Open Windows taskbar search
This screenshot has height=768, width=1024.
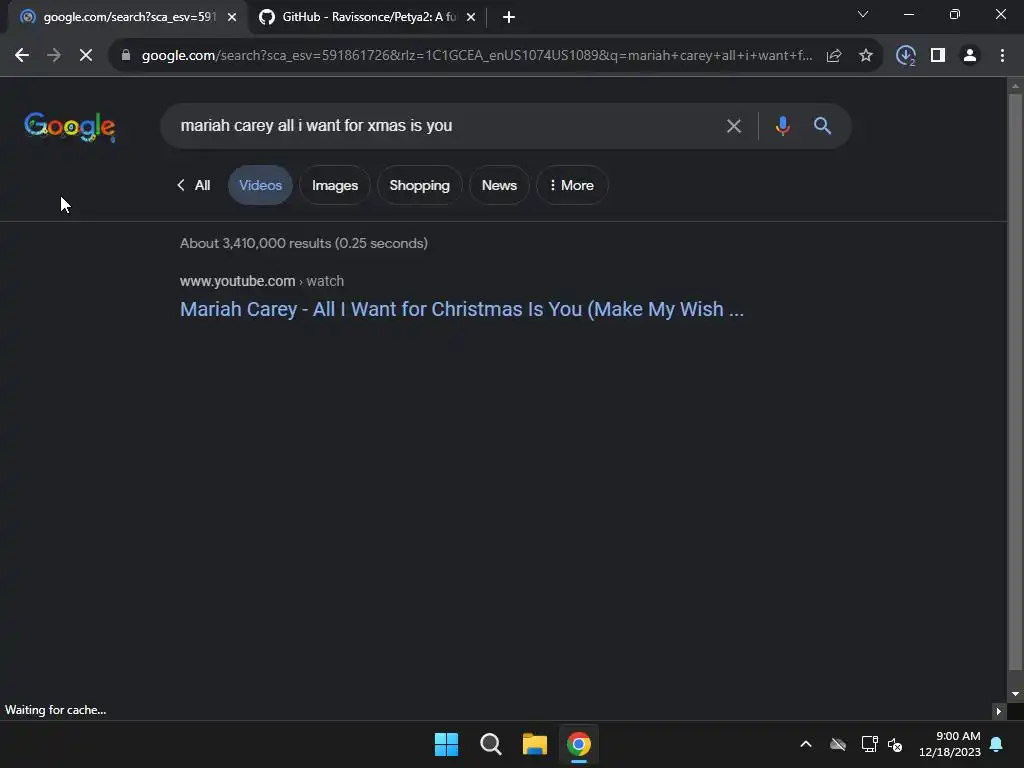coord(490,744)
